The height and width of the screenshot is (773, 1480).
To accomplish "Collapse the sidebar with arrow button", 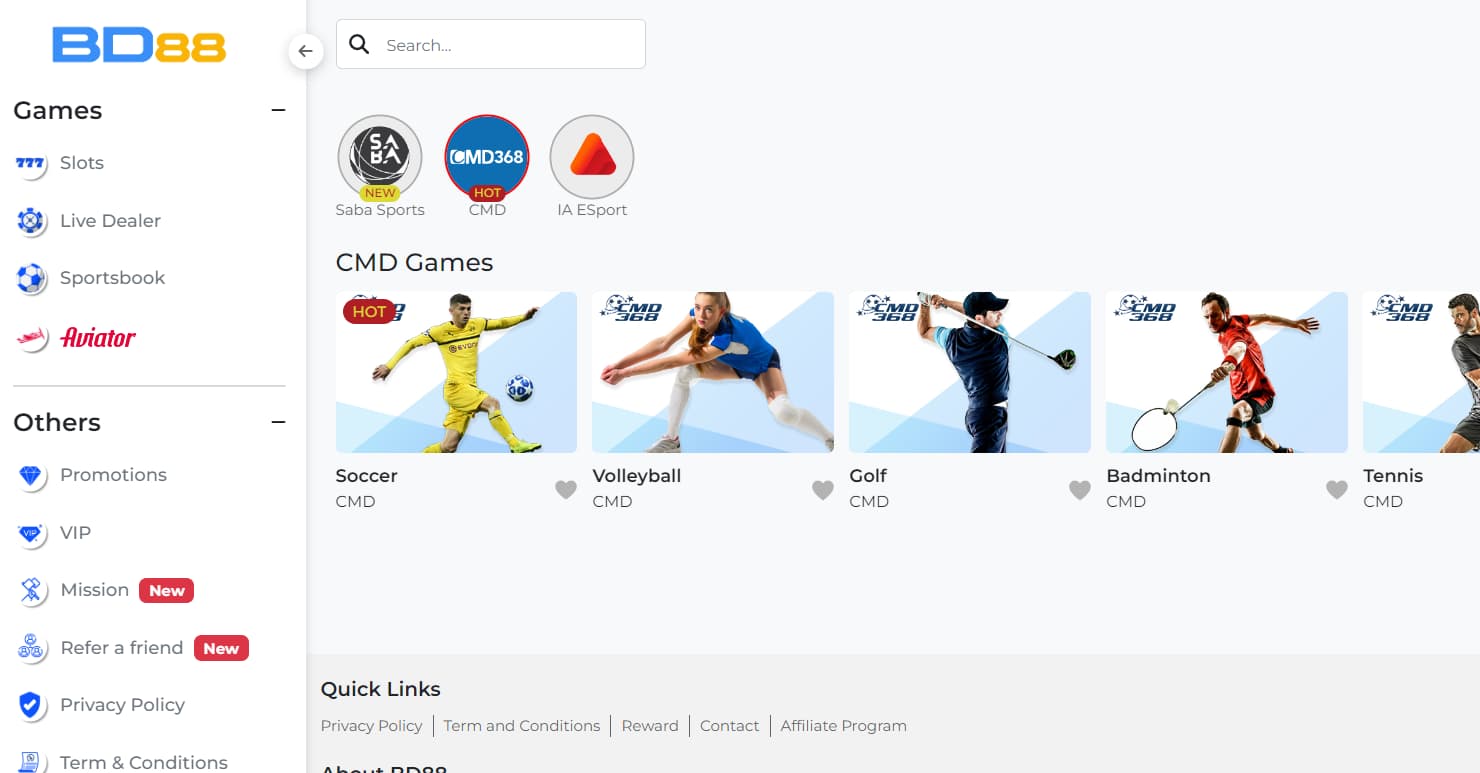I will coord(306,51).
